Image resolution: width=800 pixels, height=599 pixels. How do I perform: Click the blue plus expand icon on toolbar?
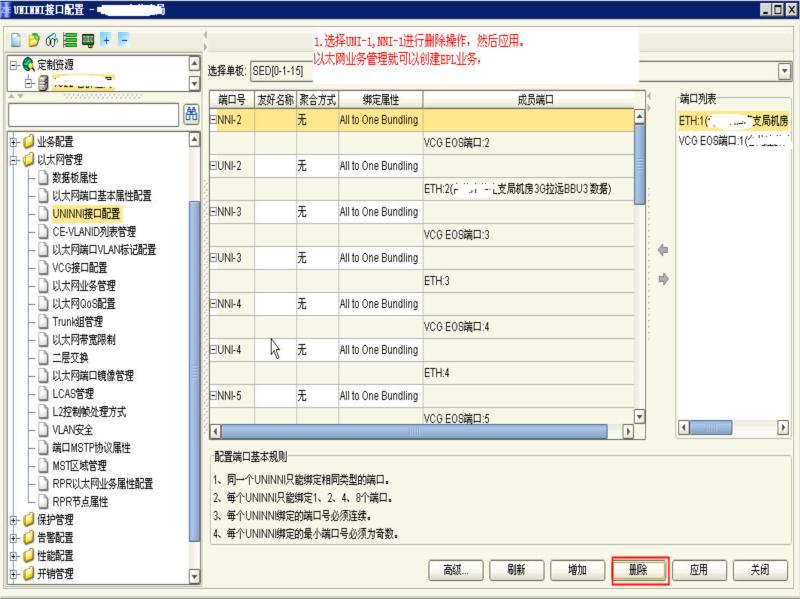pyautogui.click(x=106, y=40)
